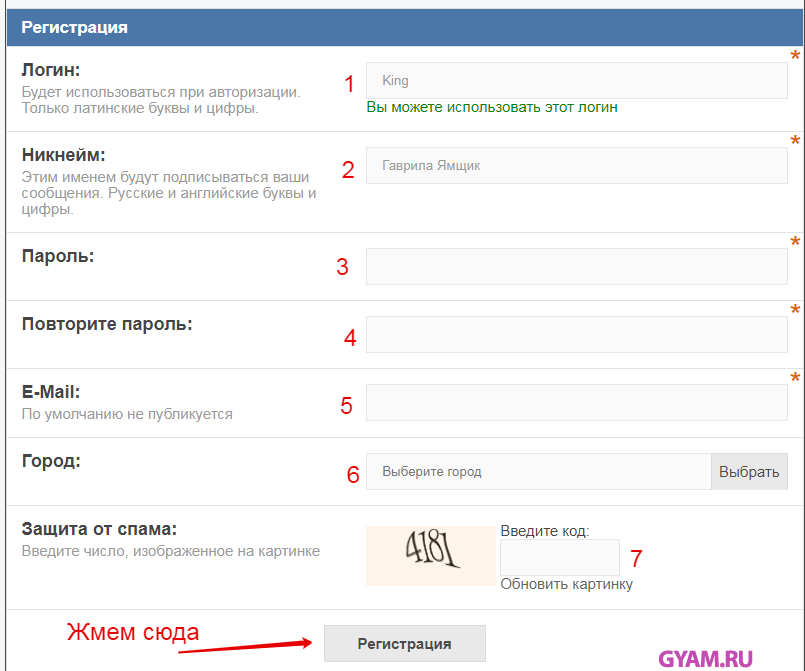Open the Выберите город city field
The width and height of the screenshot is (805, 671).
(538, 472)
